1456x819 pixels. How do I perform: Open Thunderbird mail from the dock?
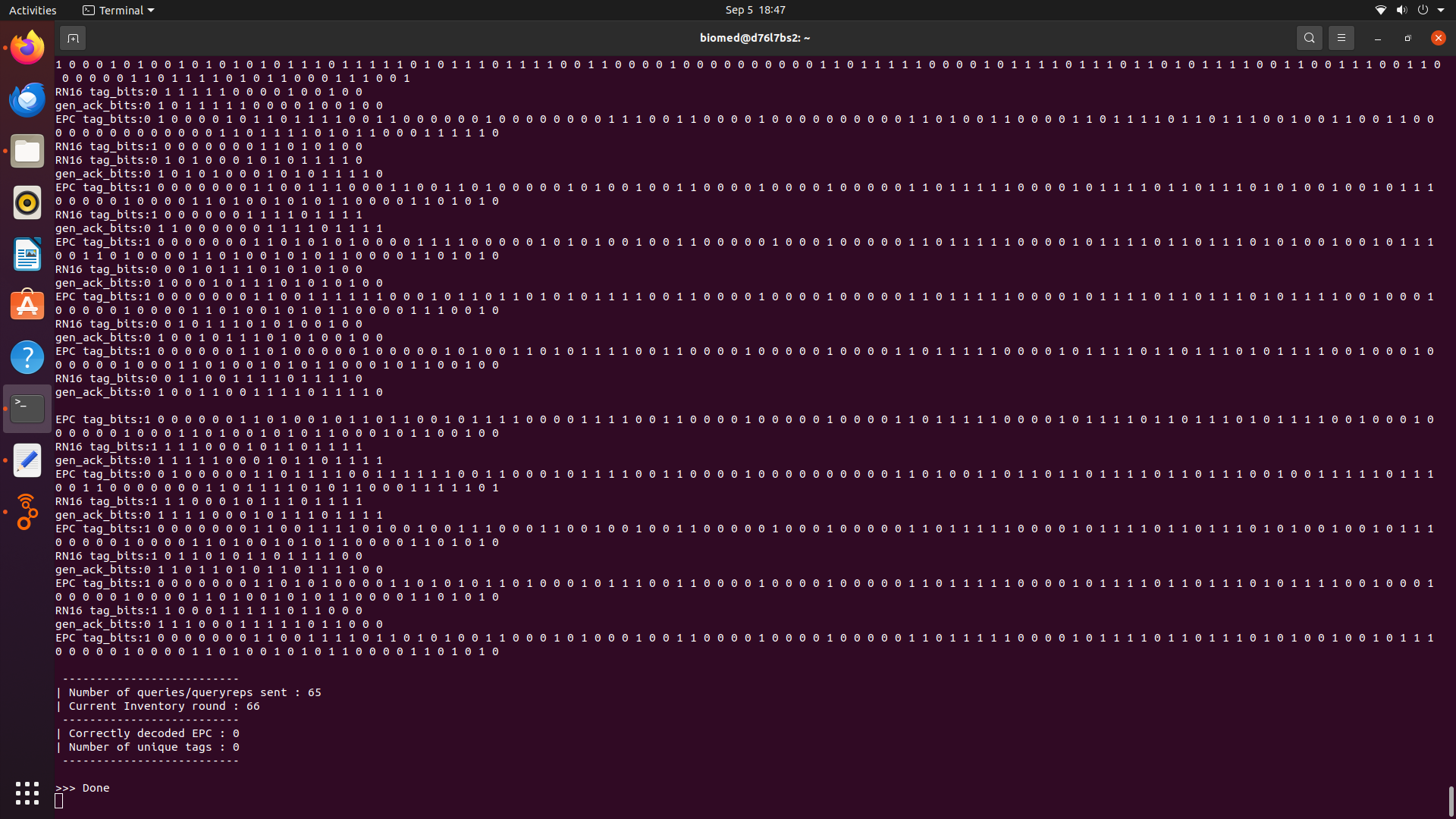click(x=27, y=99)
